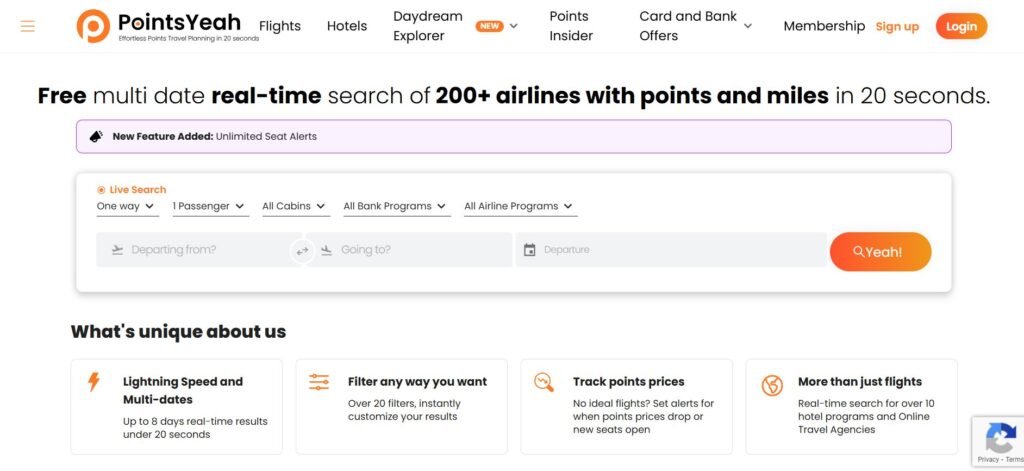
Task: Expand the One way trip type dropdown
Action: [x=125, y=206]
